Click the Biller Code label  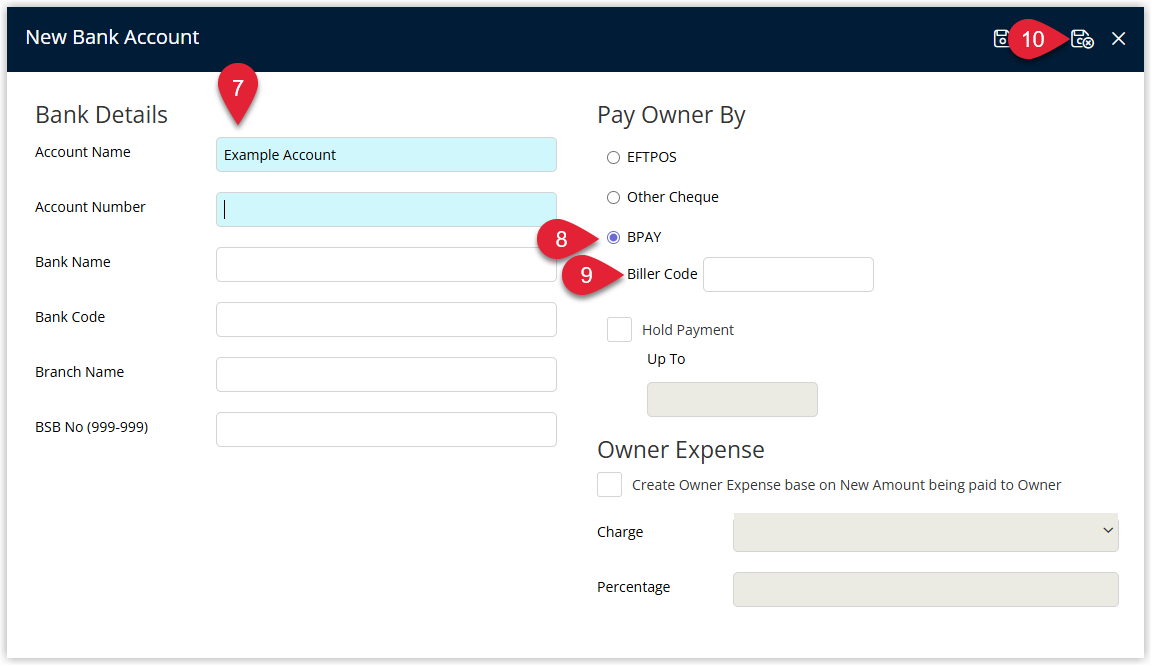pos(661,274)
